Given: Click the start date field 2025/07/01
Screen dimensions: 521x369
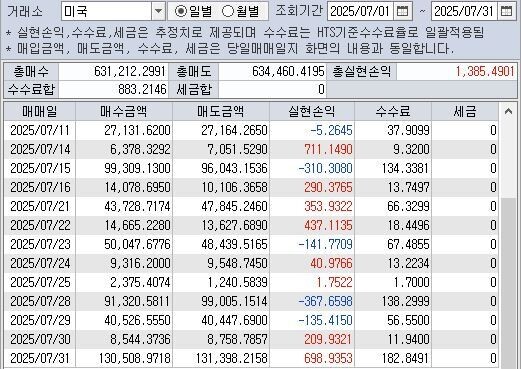Looking at the screenshot, I should click(361, 12).
